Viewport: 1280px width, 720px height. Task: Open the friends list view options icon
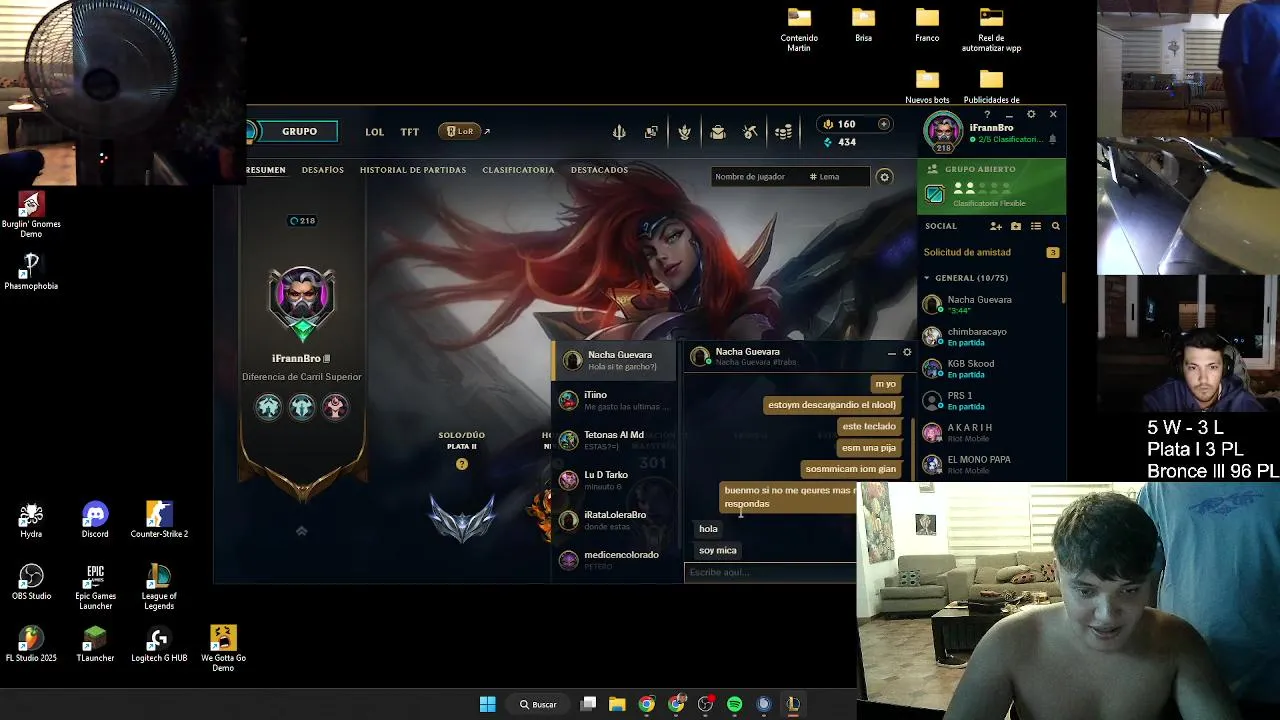(x=1036, y=226)
